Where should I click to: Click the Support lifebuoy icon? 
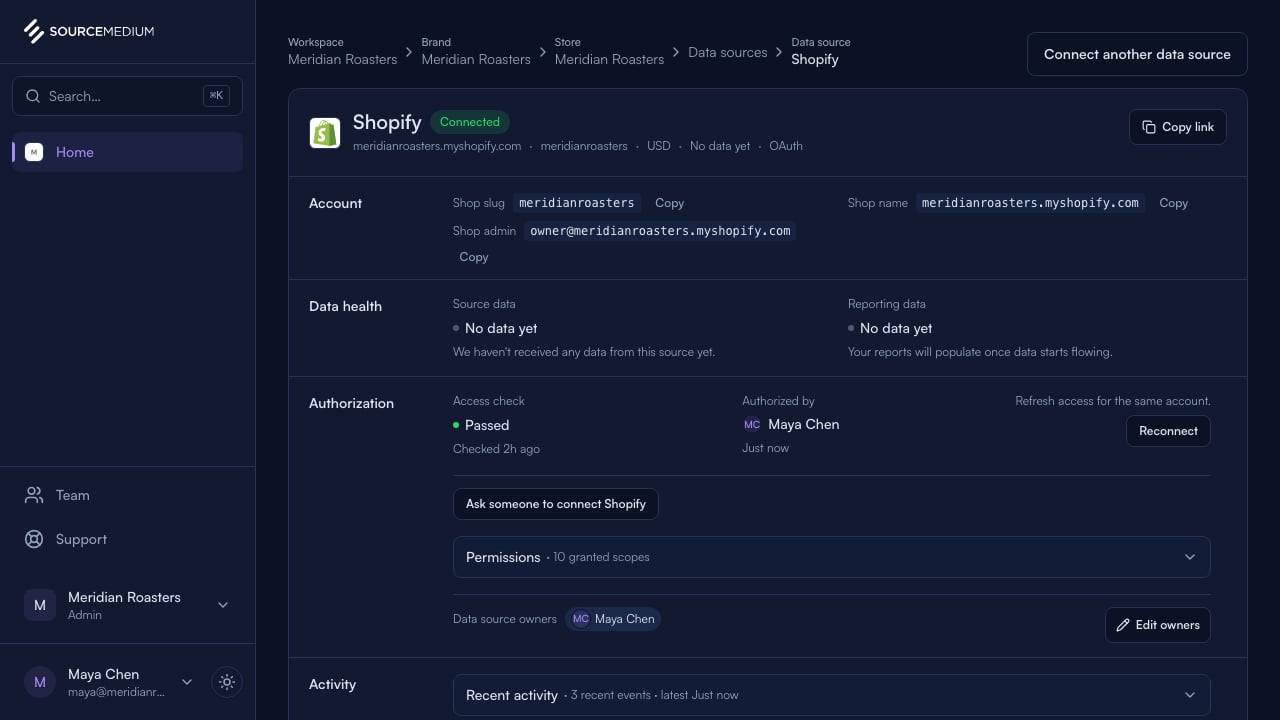pos(34,539)
